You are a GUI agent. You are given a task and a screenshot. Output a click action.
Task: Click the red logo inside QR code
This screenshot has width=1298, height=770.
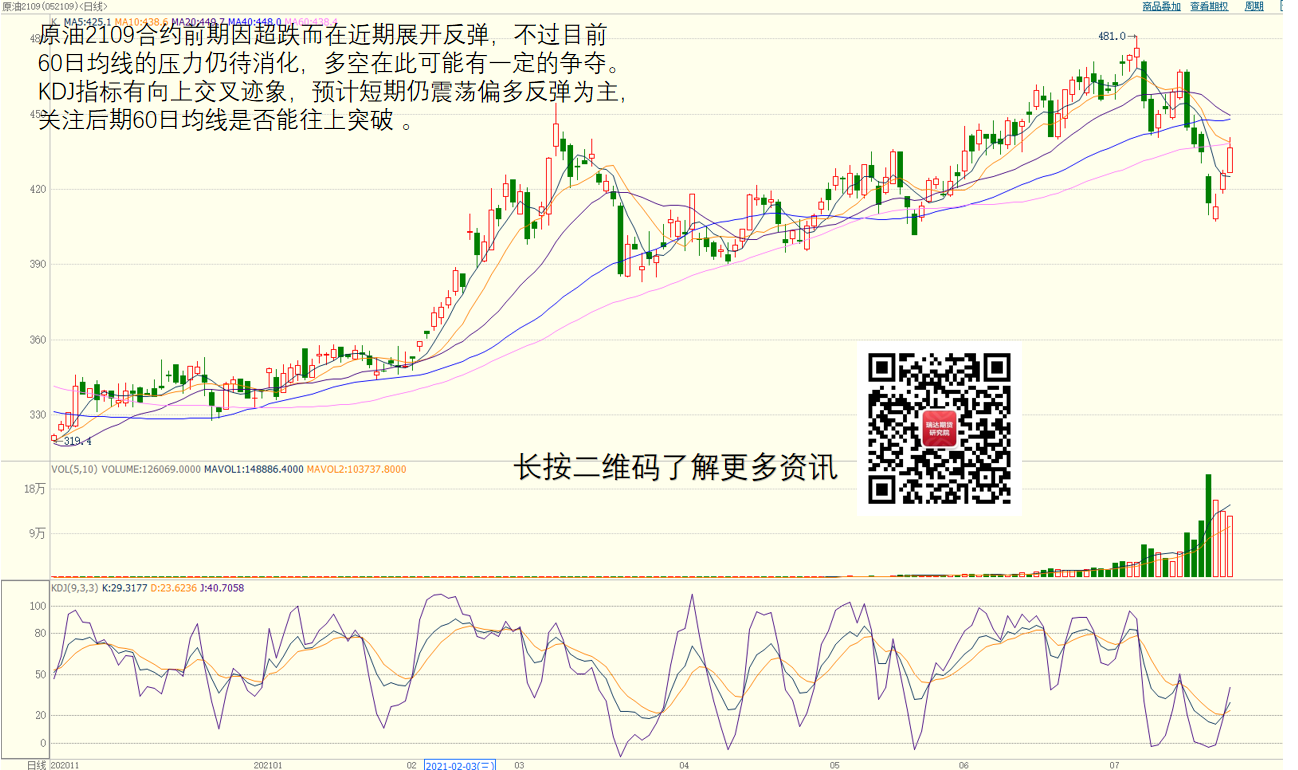939,428
